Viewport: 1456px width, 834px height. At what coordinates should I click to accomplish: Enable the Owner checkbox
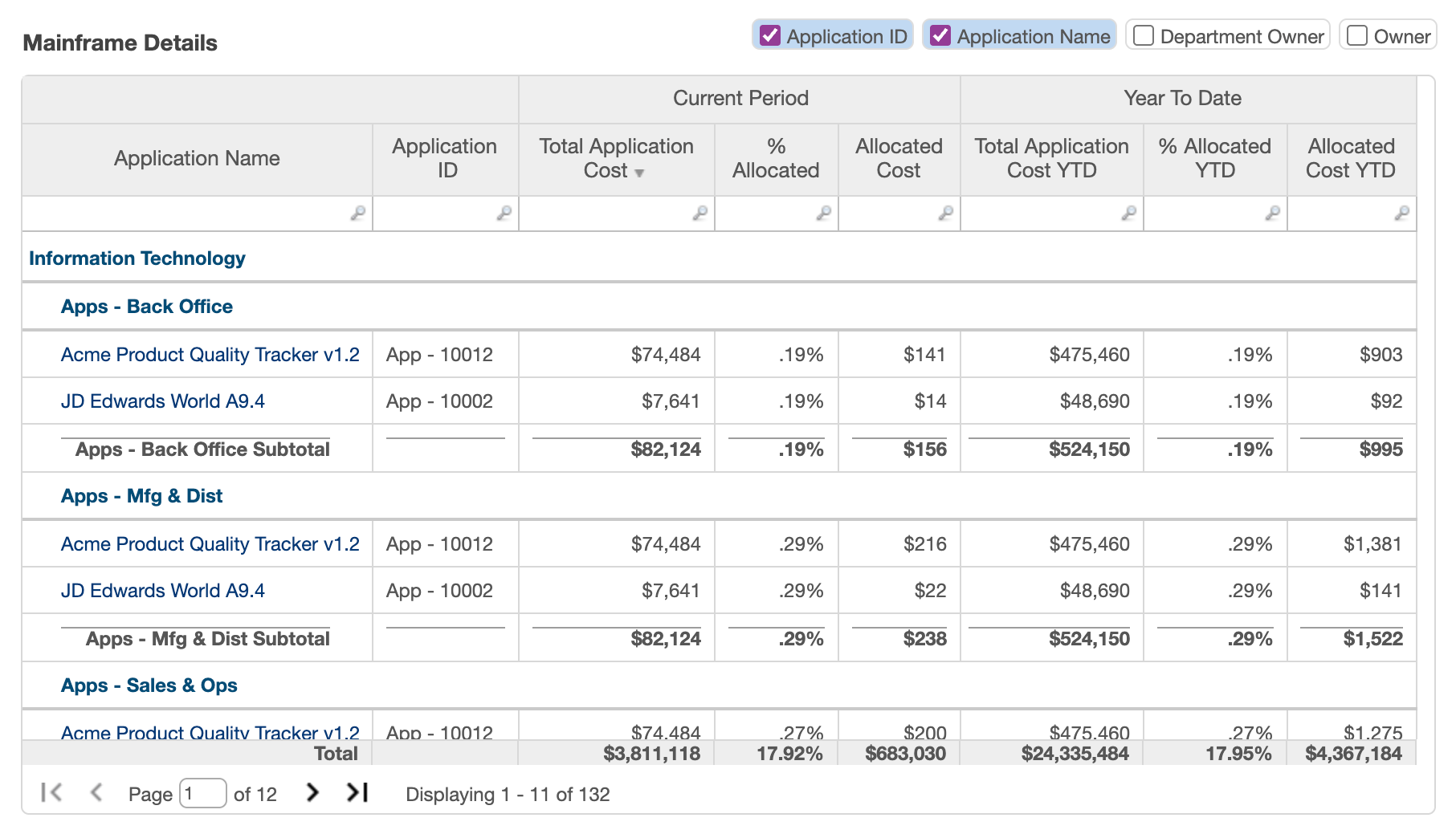[x=1357, y=36]
